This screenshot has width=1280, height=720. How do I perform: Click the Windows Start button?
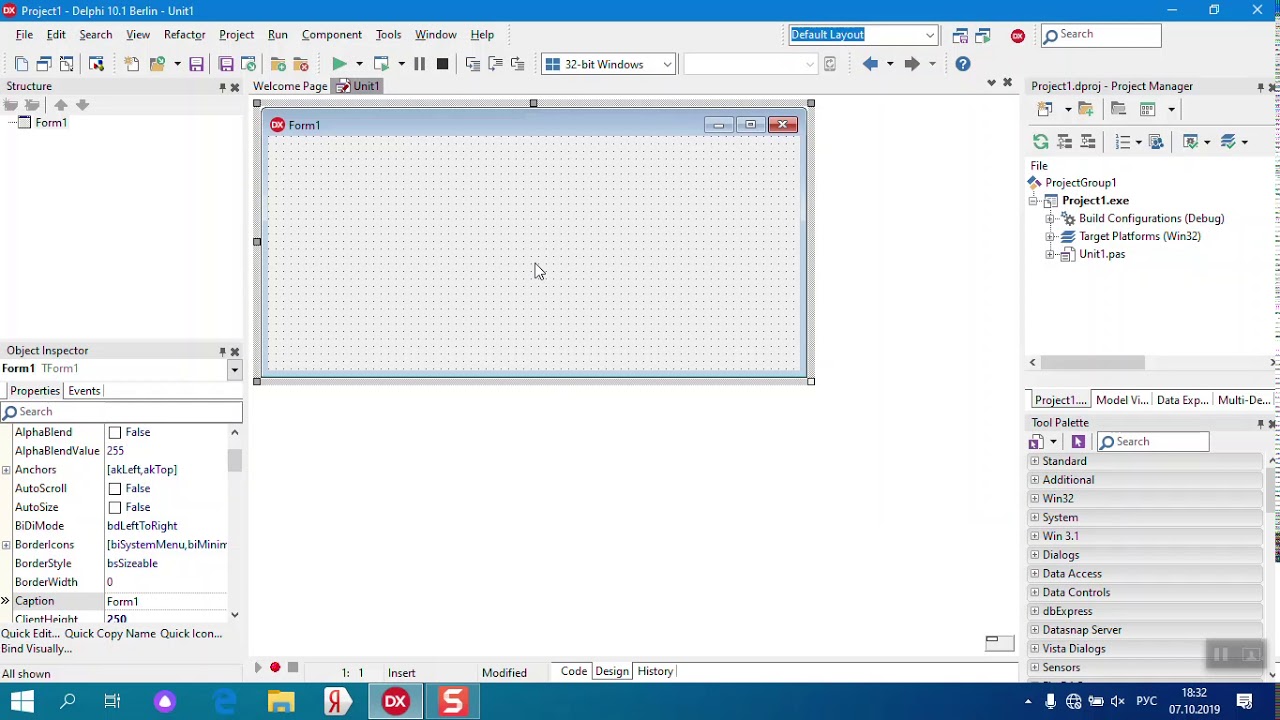[x=22, y=702]
